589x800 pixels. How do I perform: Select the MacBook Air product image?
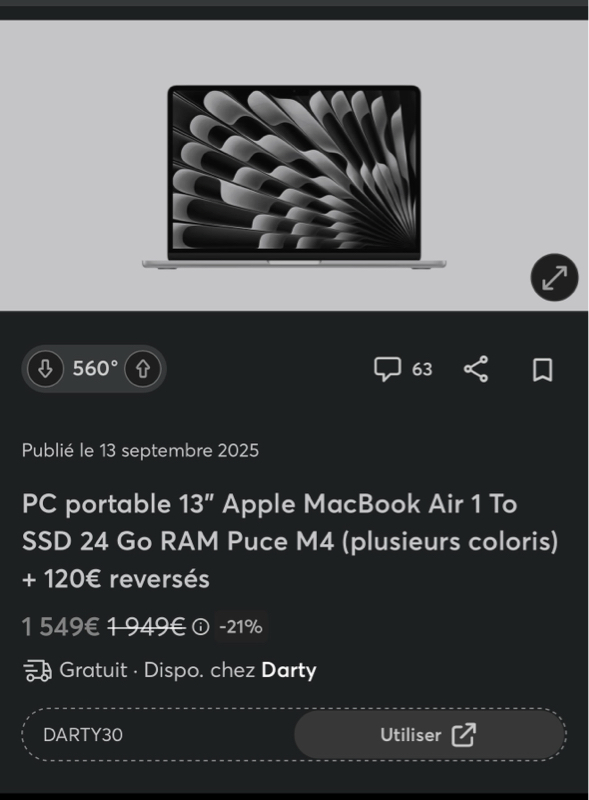tap(294, 177)
